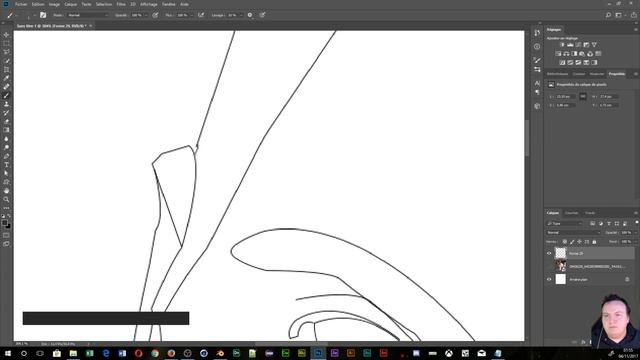Image resolution: width=640 pixels, height=360 pixels.
Task: Add a Hue/Saturation adjustment
Action: [x=558, y=53]
